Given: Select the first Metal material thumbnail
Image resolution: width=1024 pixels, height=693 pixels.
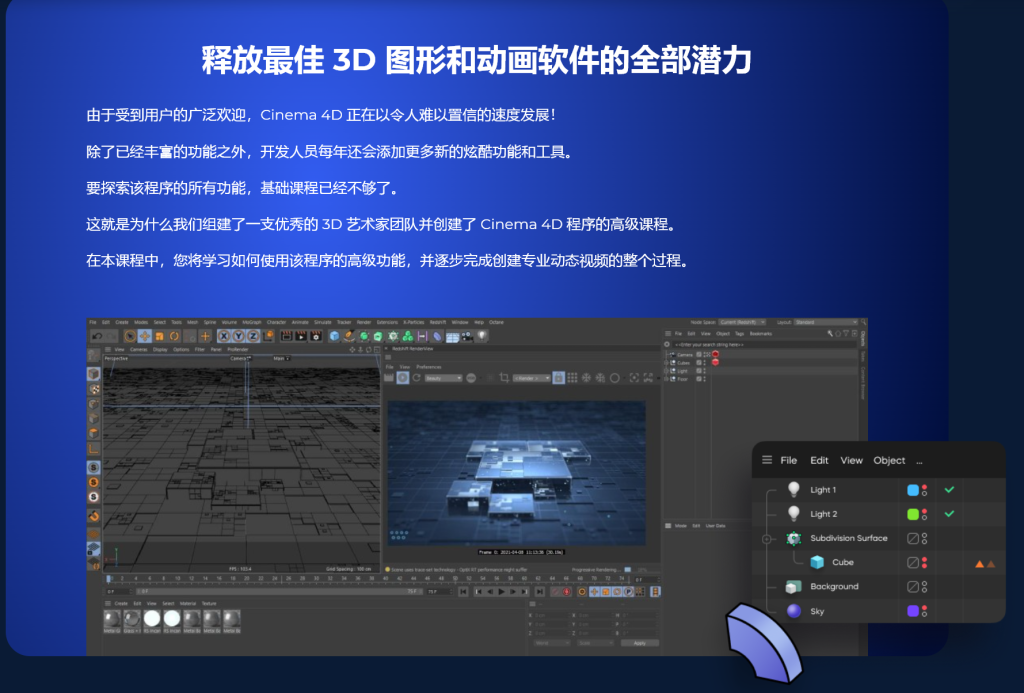Looking at the screenshot, I should (x=112, y=620).
